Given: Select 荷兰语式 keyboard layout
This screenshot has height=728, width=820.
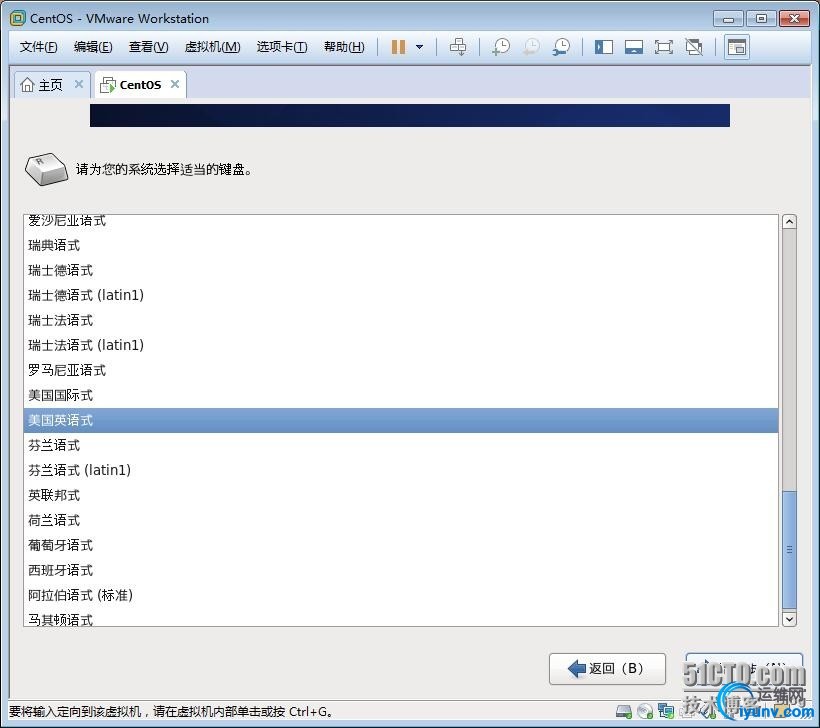Looking at the screenshot, I should point(401,520).
